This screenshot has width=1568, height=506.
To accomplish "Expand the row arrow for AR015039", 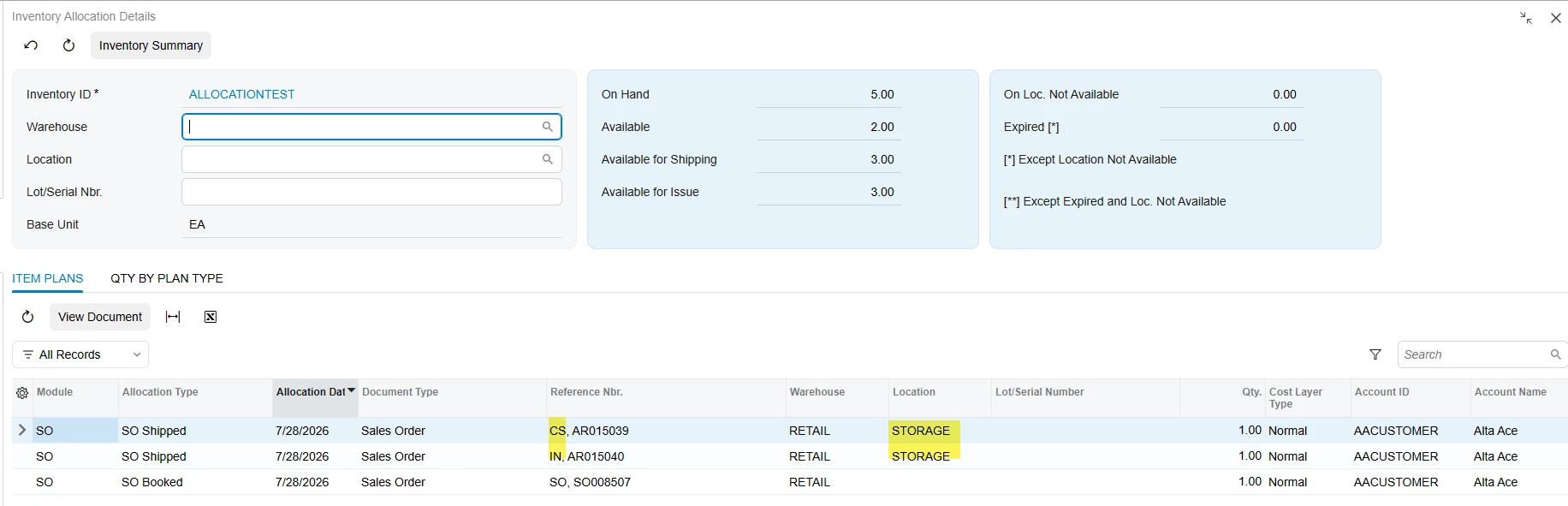I will [x=22, y=431].
